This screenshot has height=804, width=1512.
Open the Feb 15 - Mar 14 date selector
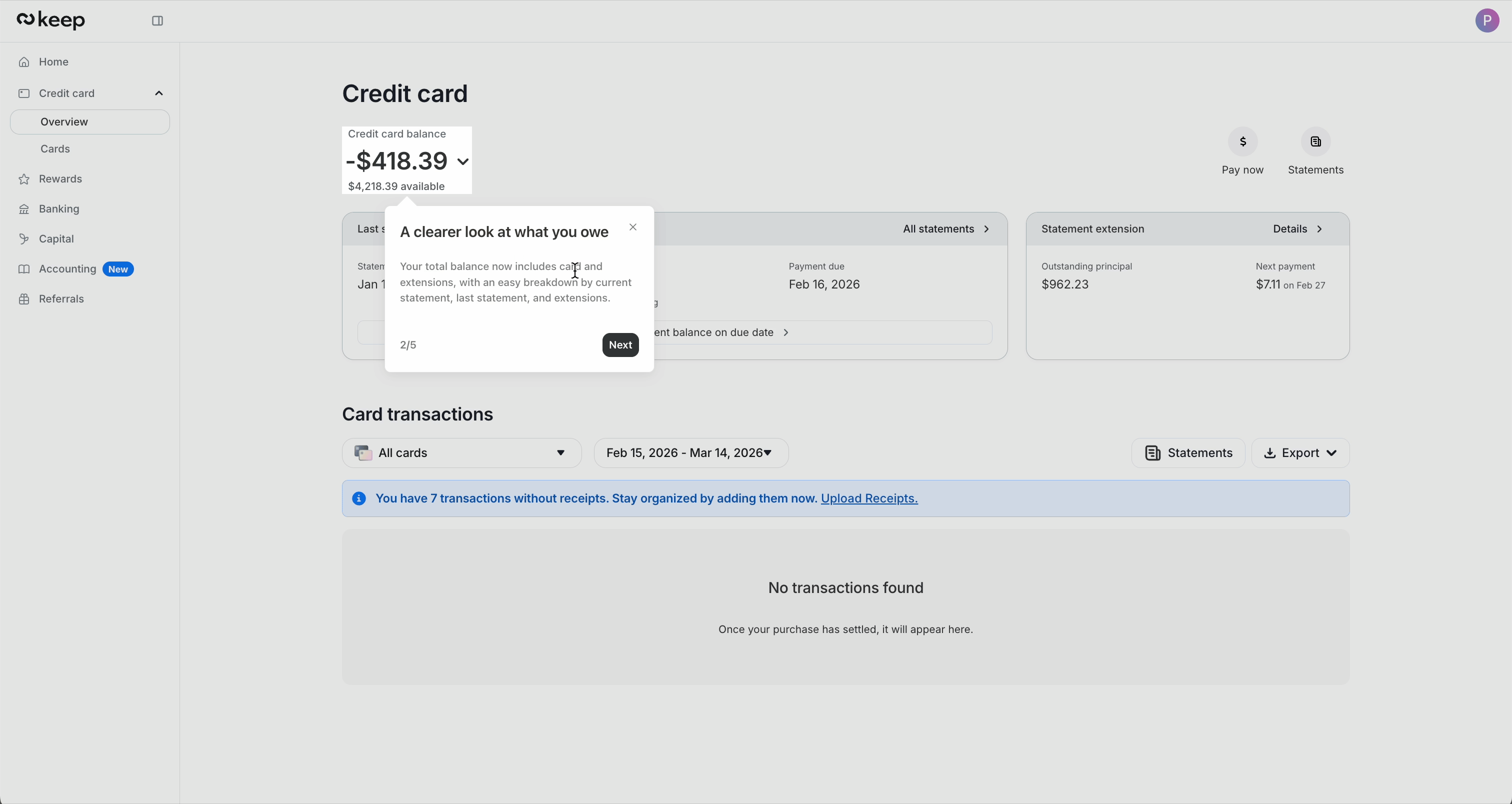[x=691, y=452]
